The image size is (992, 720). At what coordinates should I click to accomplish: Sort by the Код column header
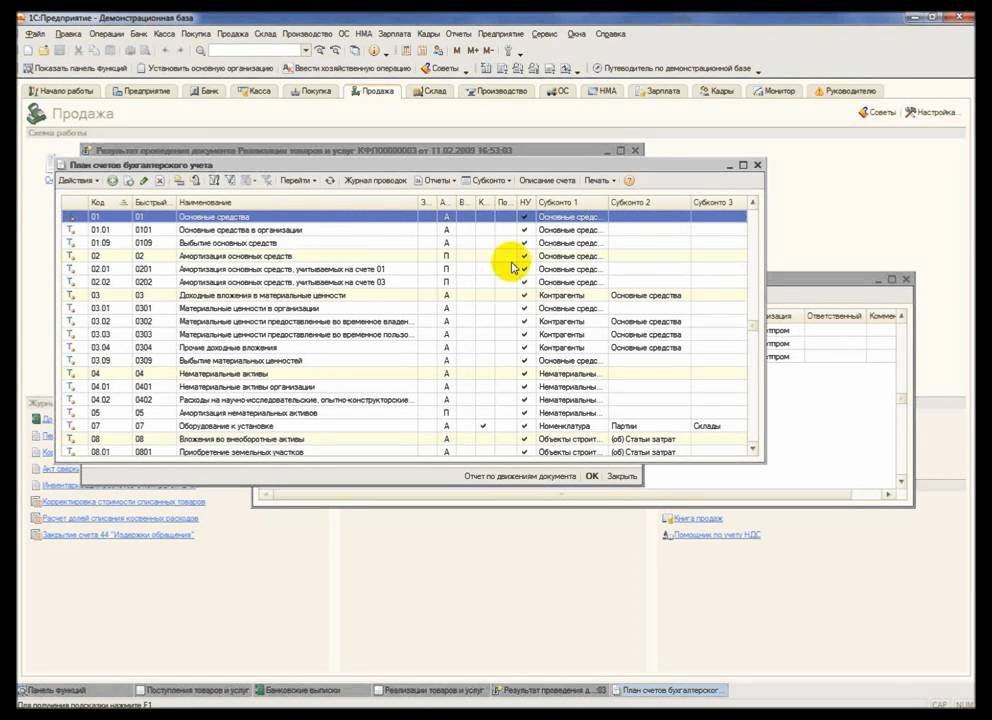tap(110, 202)
